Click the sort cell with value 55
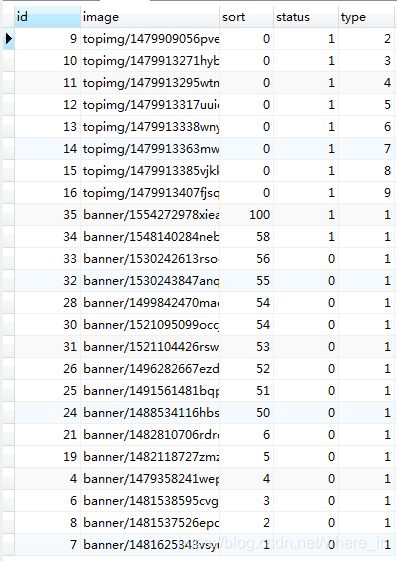The width and height of the screenshot is (397, 561). pyautogui.click(x=246, y=281)
